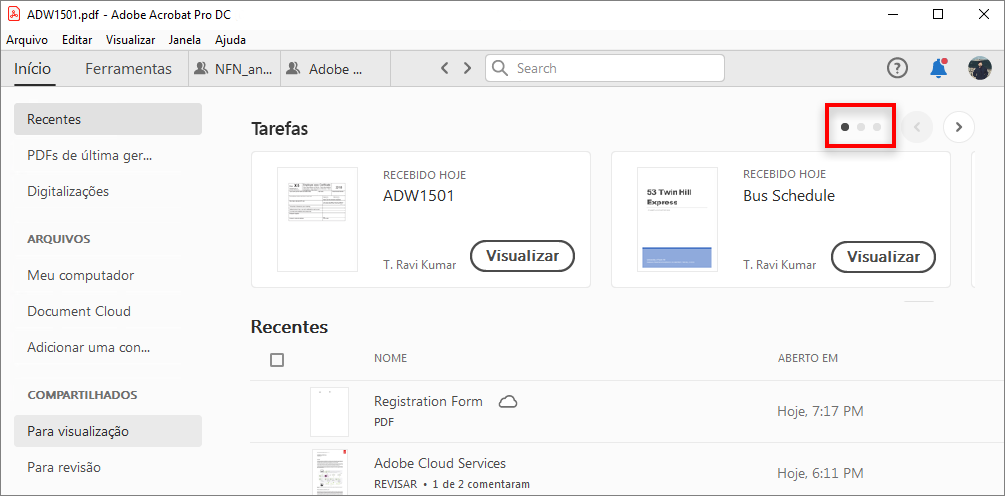Click the ADW1501 card title
Image resolution: width=1005 pixels, height=496 pixels.
coord(419,196)
